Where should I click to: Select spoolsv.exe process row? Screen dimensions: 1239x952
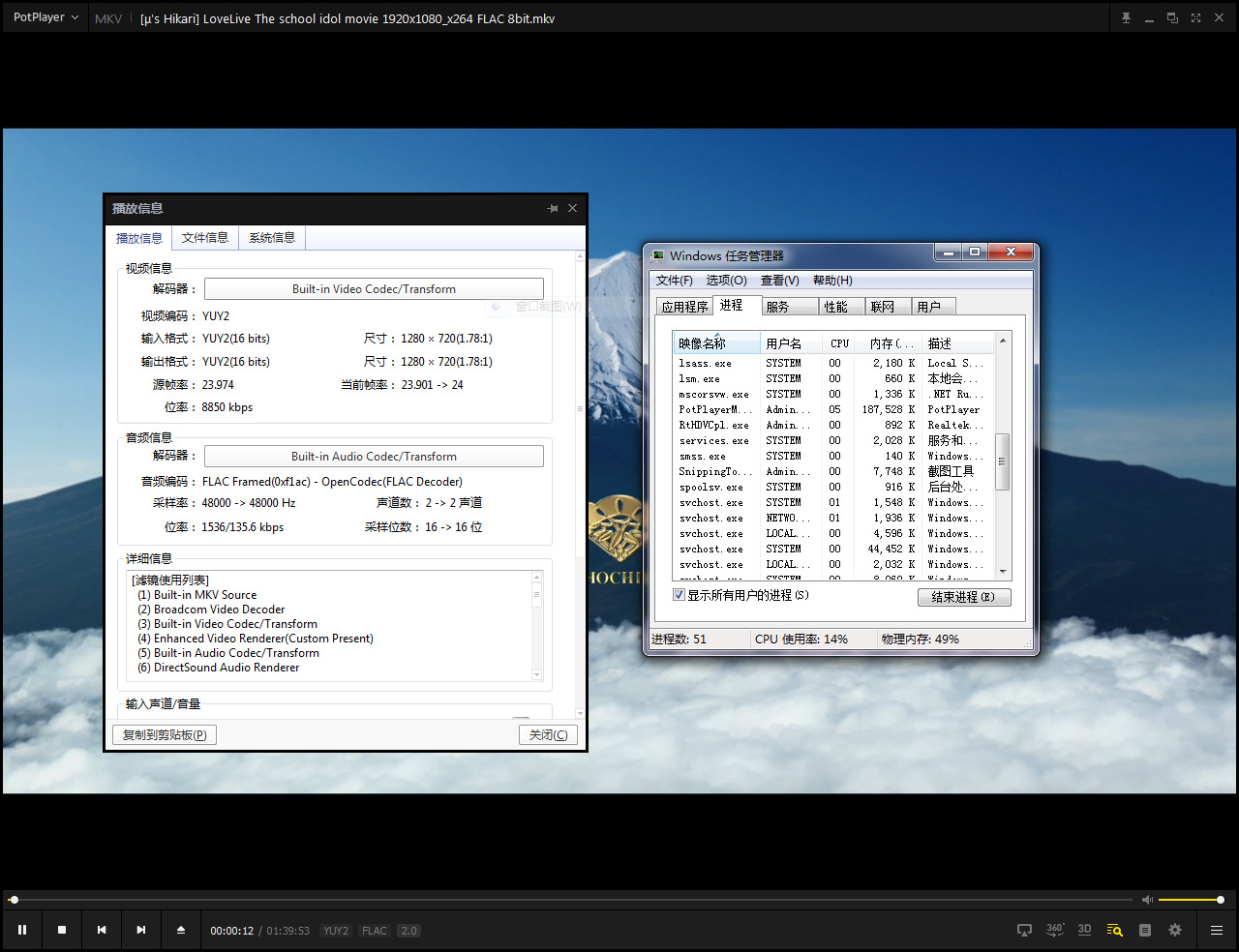pos(833,487)
